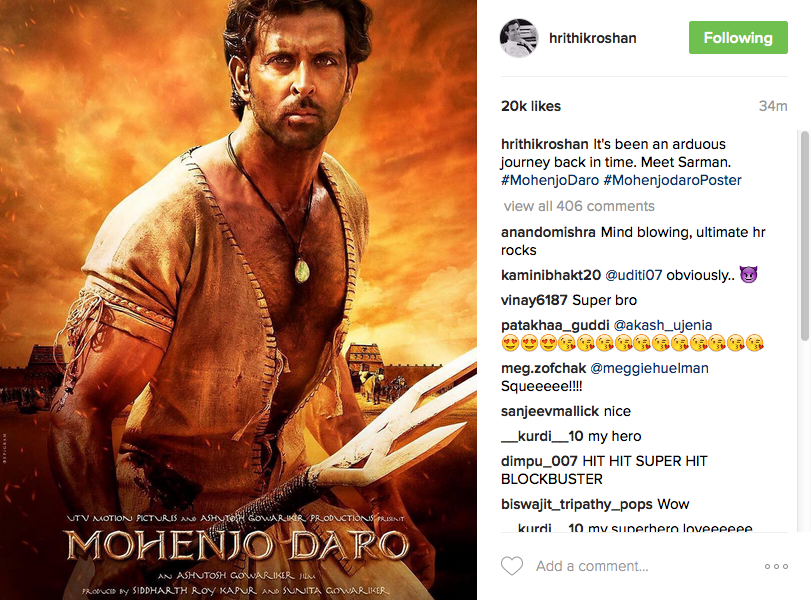The image size is (811, 600).
Task: Expand view all 406 comments
Action: click(x=579, y=206)
